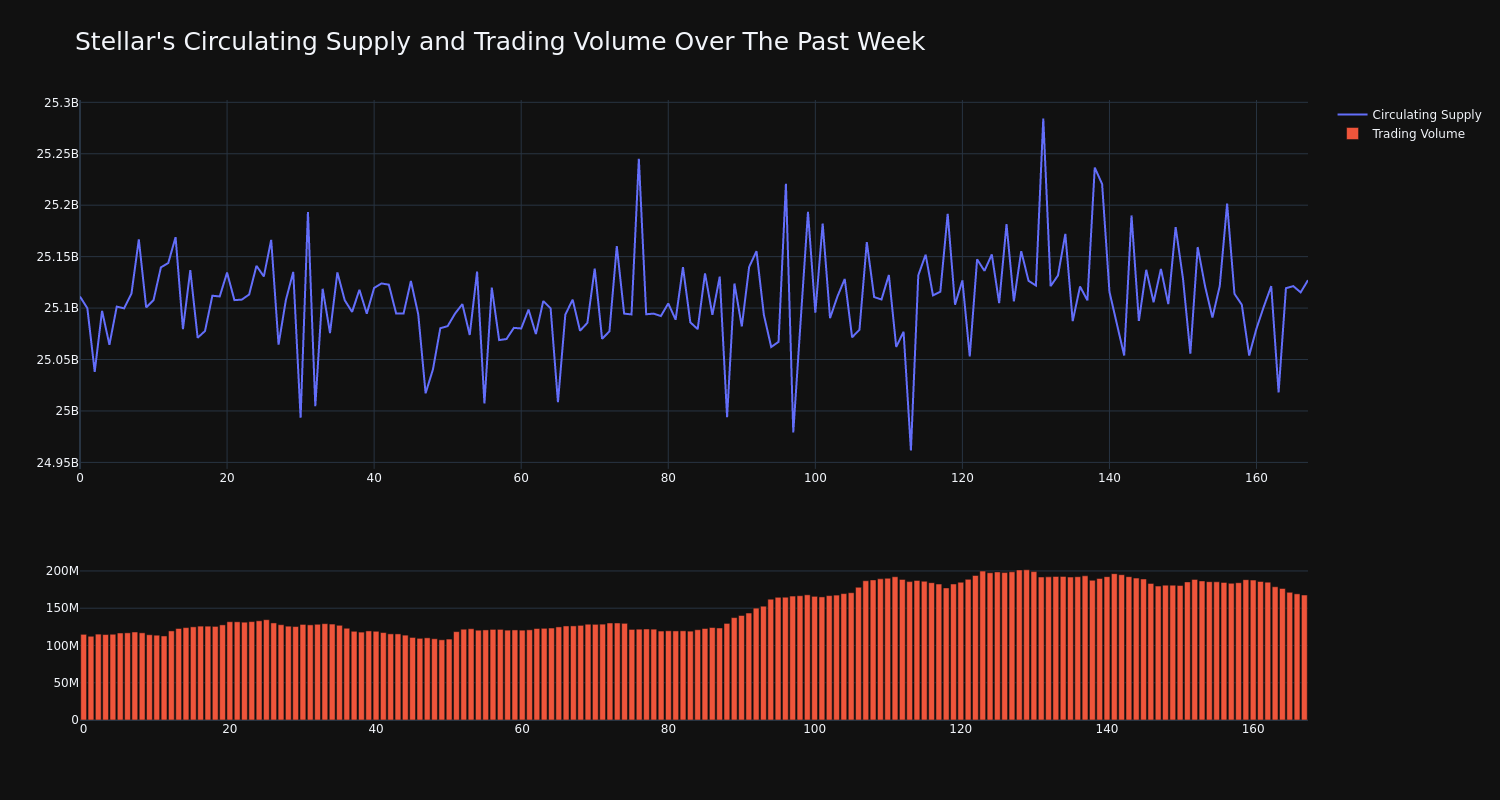
Task: Click the 25.15B y-axis label
Action: click(x=57, y=257)
